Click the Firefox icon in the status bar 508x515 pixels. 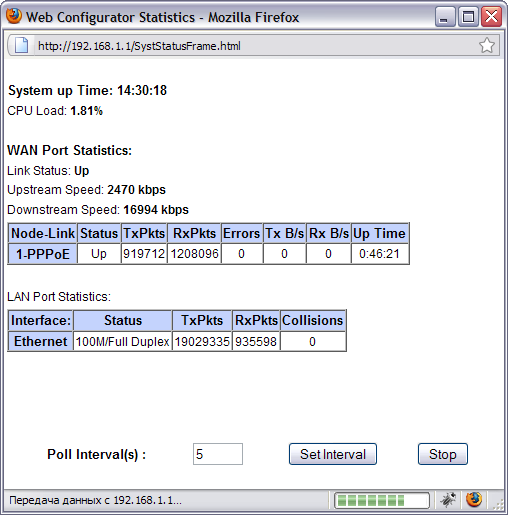(x=474, y=499)
